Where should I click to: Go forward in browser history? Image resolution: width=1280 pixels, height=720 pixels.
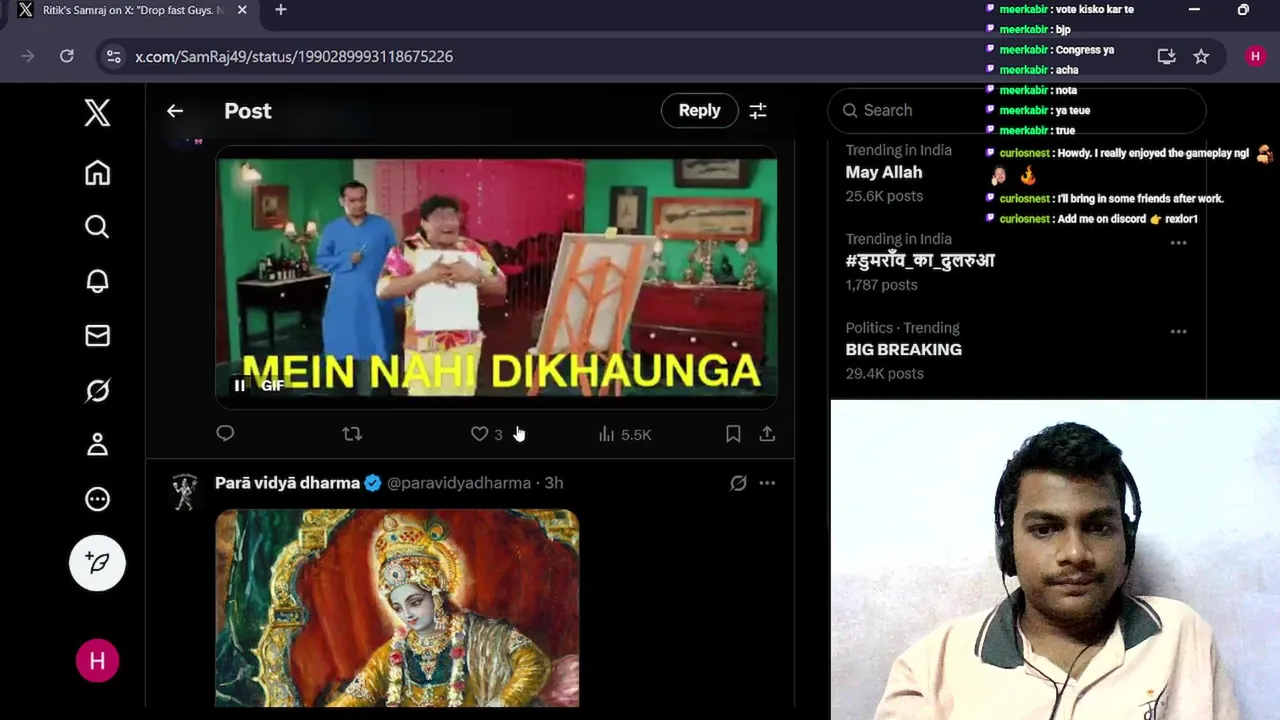tap(27, 56)
